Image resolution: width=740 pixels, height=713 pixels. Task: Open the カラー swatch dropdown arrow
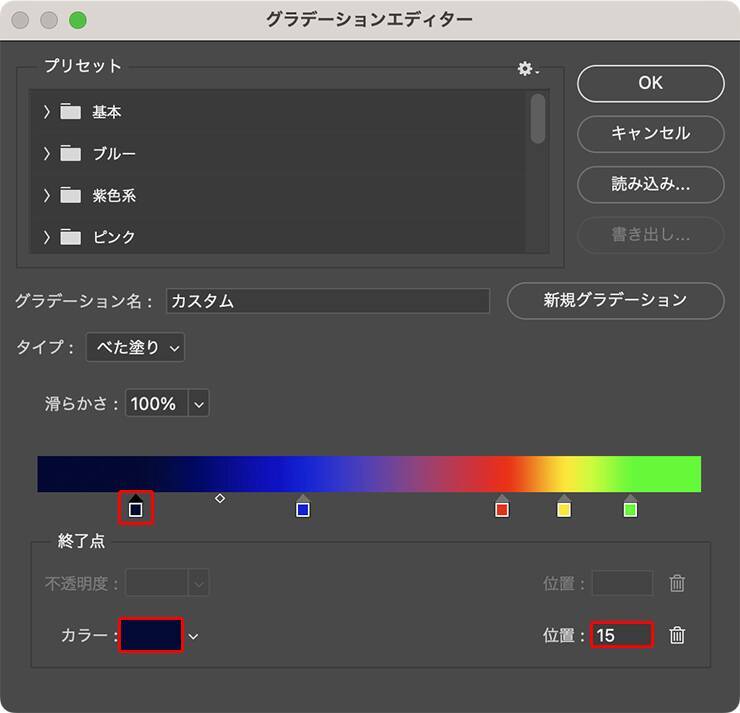click(194, 636)
